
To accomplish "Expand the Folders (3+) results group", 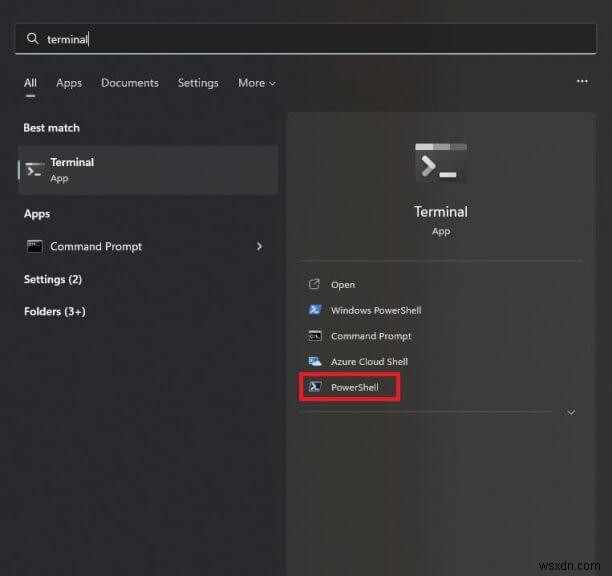I will point(55,311).
